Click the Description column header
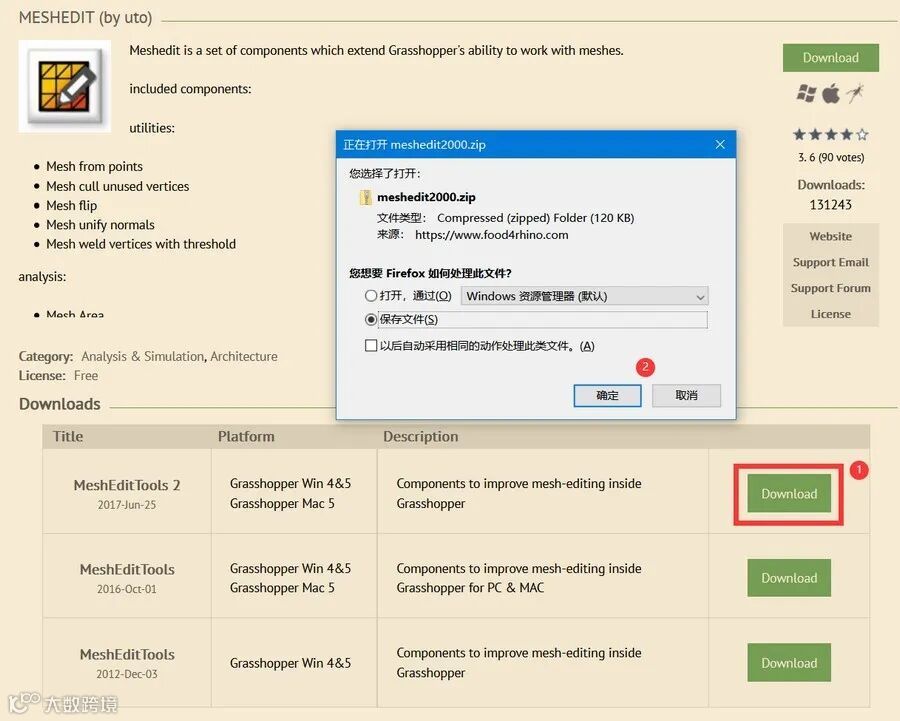Image resolution: width=900 pixels, height=721 pixels. [421, 437]
